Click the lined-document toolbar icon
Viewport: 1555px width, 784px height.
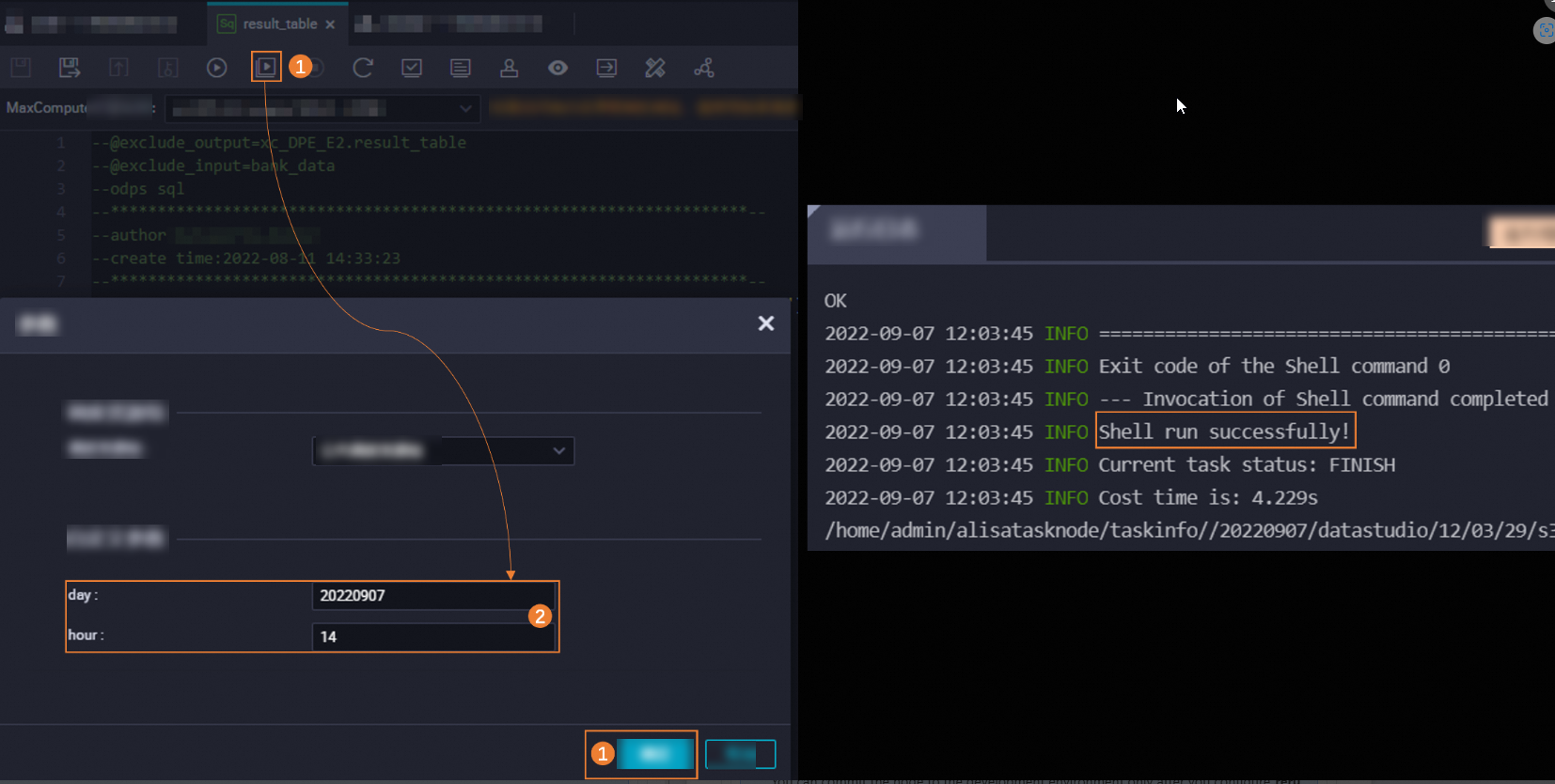pyautogui.click(x=461, y=68)
